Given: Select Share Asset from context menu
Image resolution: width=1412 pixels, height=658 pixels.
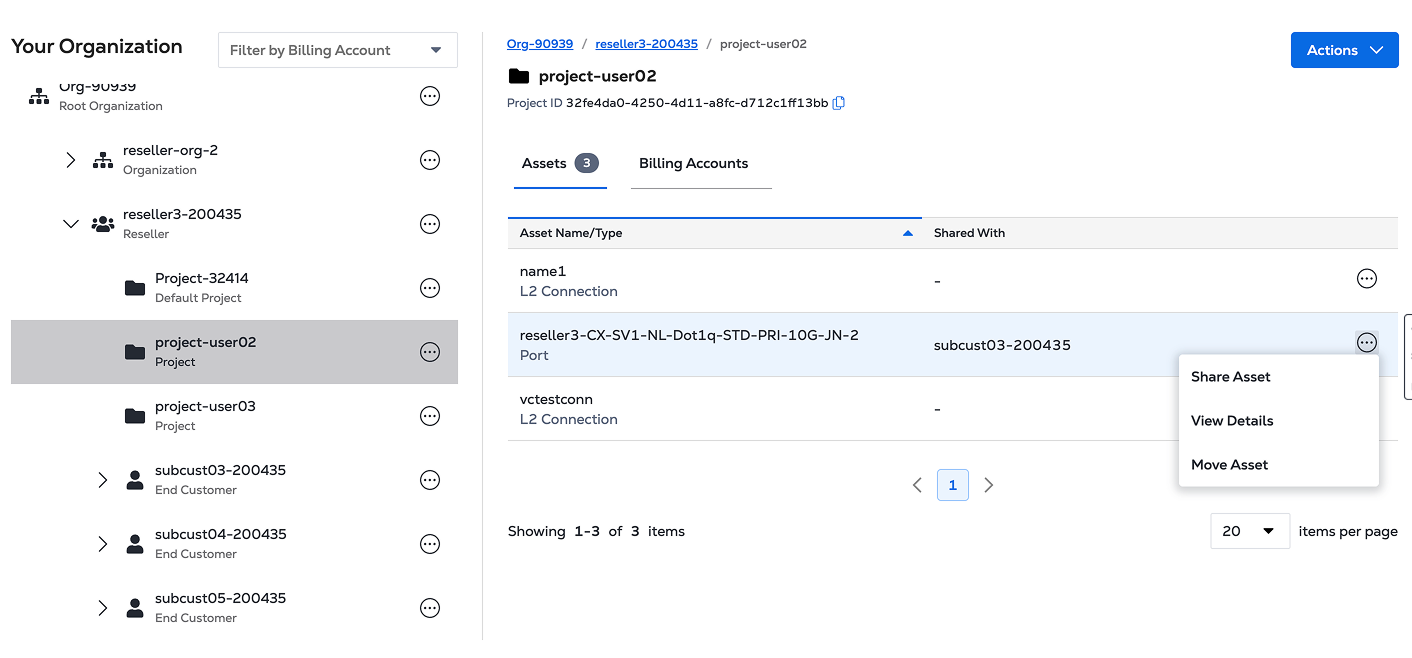Looking at the screenshot, I should point(1230,377).
